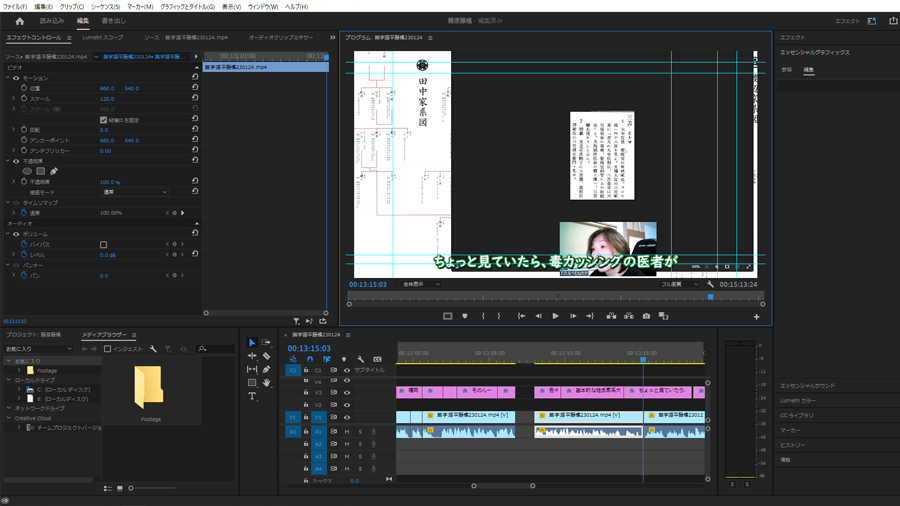Click the Home icon
Viewport: 900px width, 506px height.
20,21
